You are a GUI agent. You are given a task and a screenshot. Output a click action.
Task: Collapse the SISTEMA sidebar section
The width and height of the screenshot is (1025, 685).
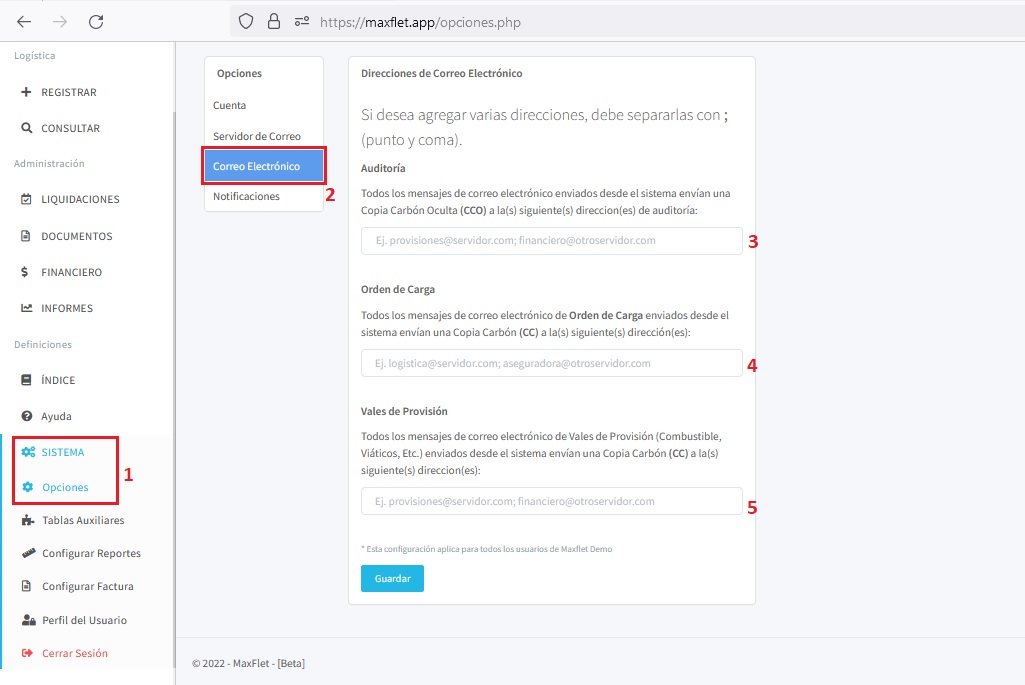click(x=62, y=452)
